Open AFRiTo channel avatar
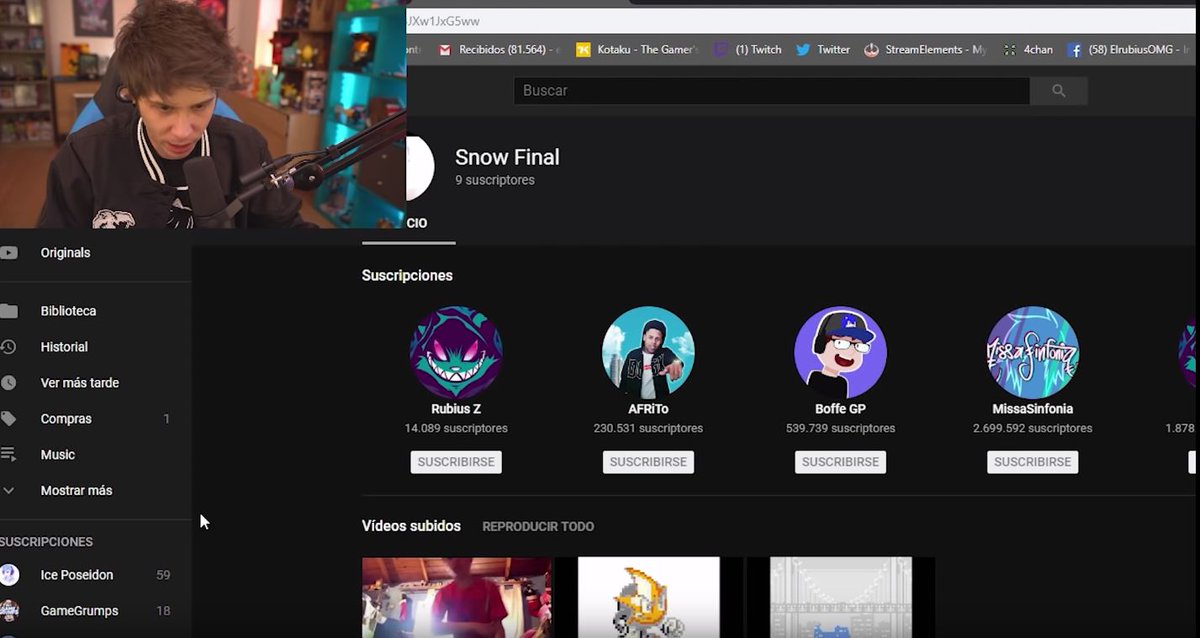Screen dimensions: 1200x638 (x=648, y=352)
